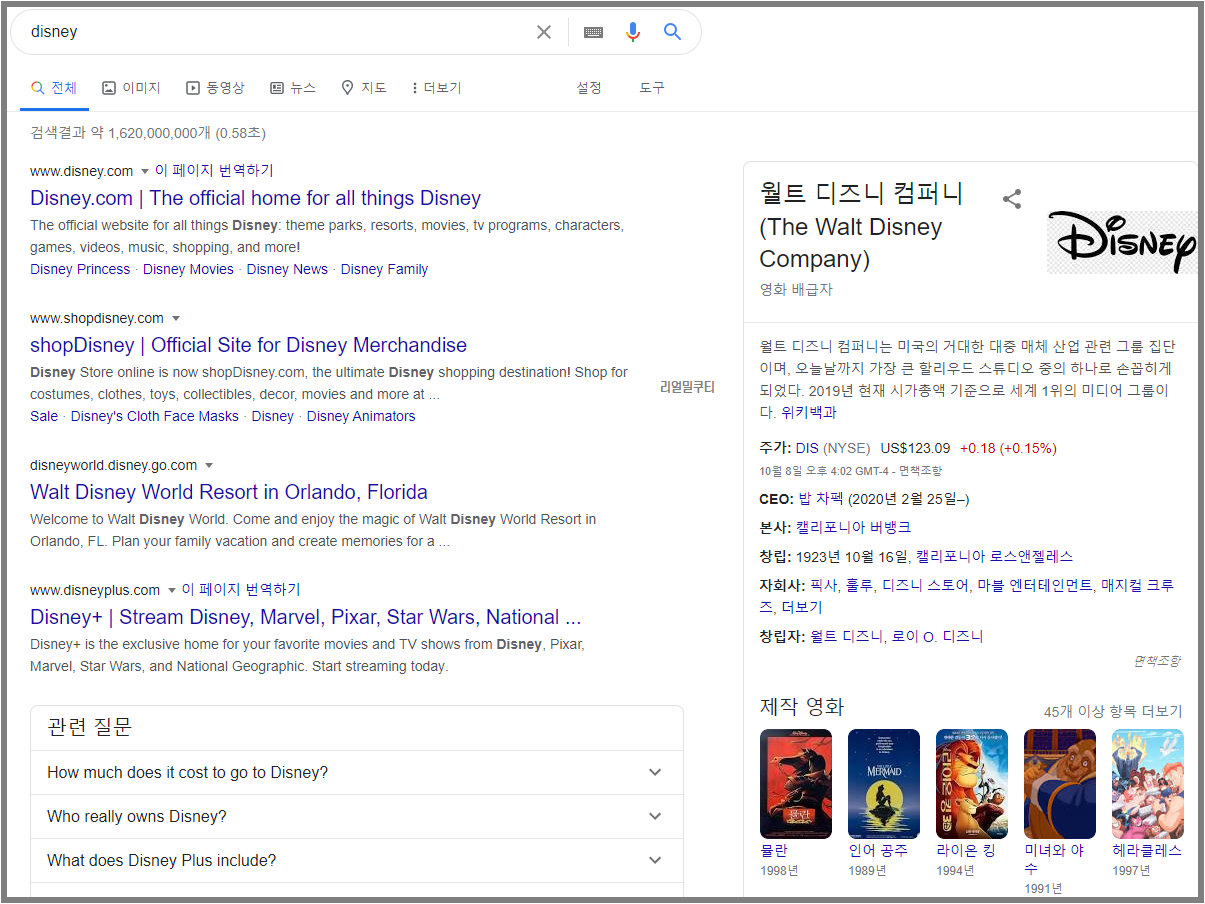Switch to the 동영상 tab
Screen dimensions: 1205x904
pyautogui.click(x=215, y=88)
